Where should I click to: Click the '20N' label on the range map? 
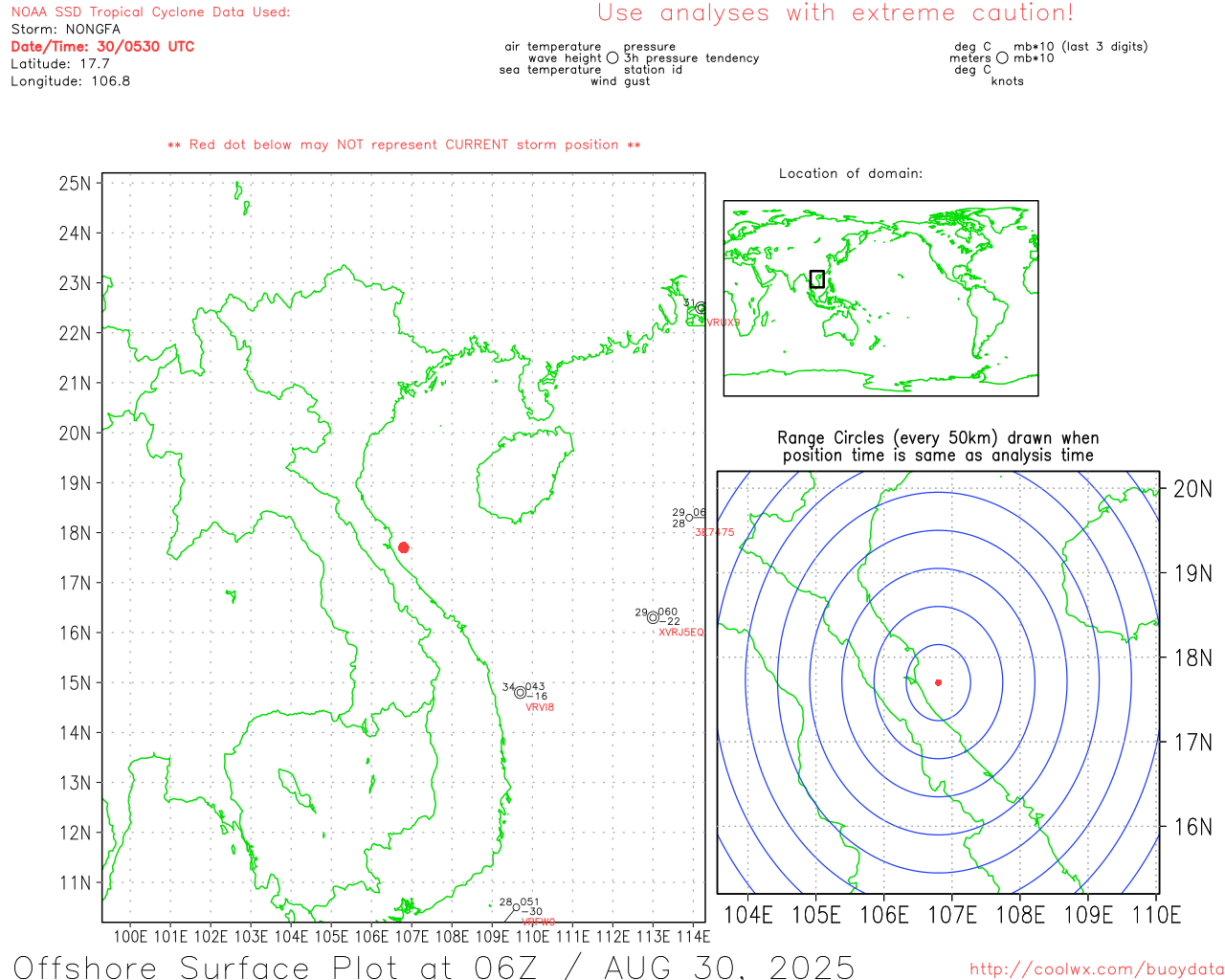tap(1192, 489)
